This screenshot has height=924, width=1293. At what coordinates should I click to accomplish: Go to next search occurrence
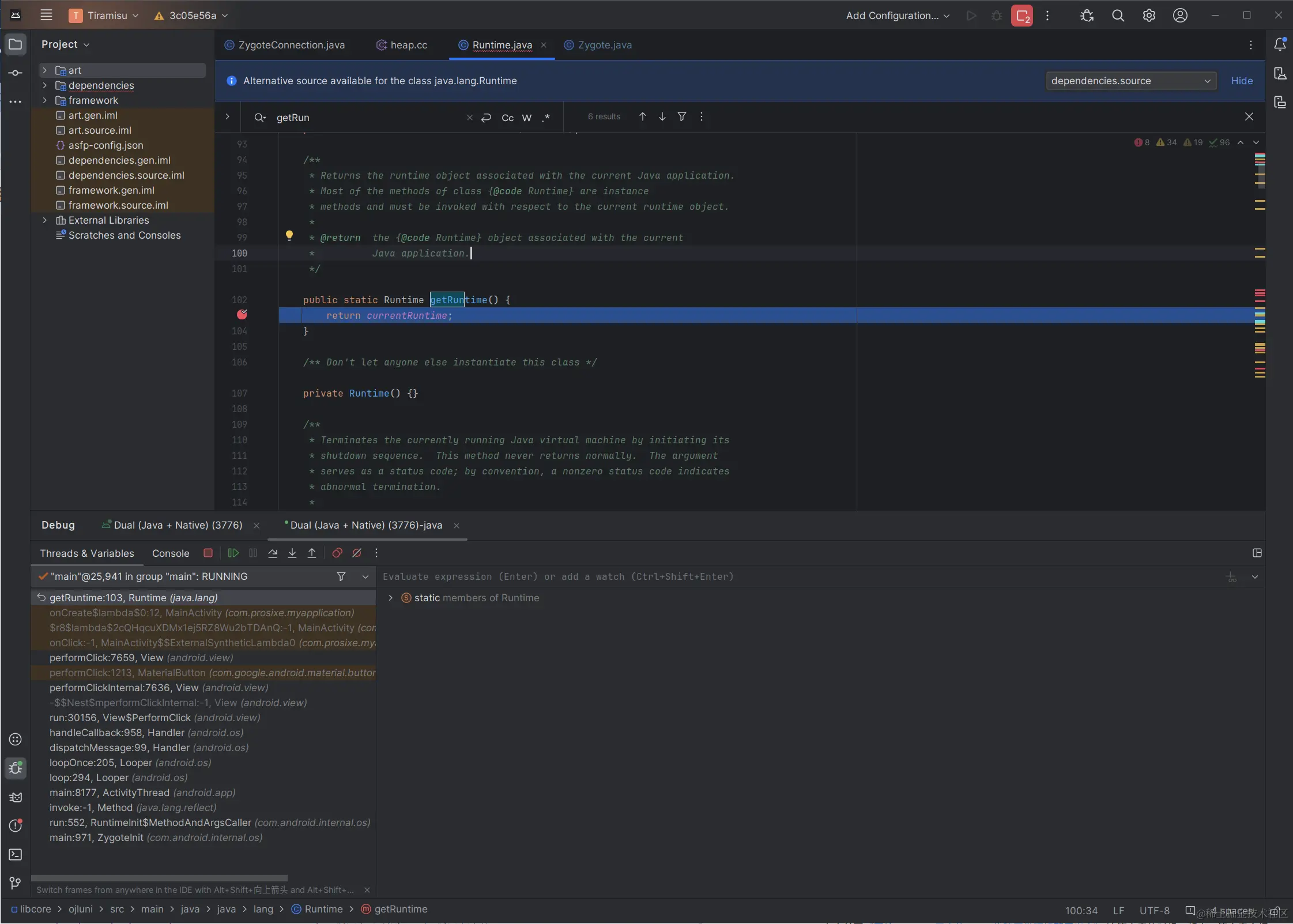[662, 117]
